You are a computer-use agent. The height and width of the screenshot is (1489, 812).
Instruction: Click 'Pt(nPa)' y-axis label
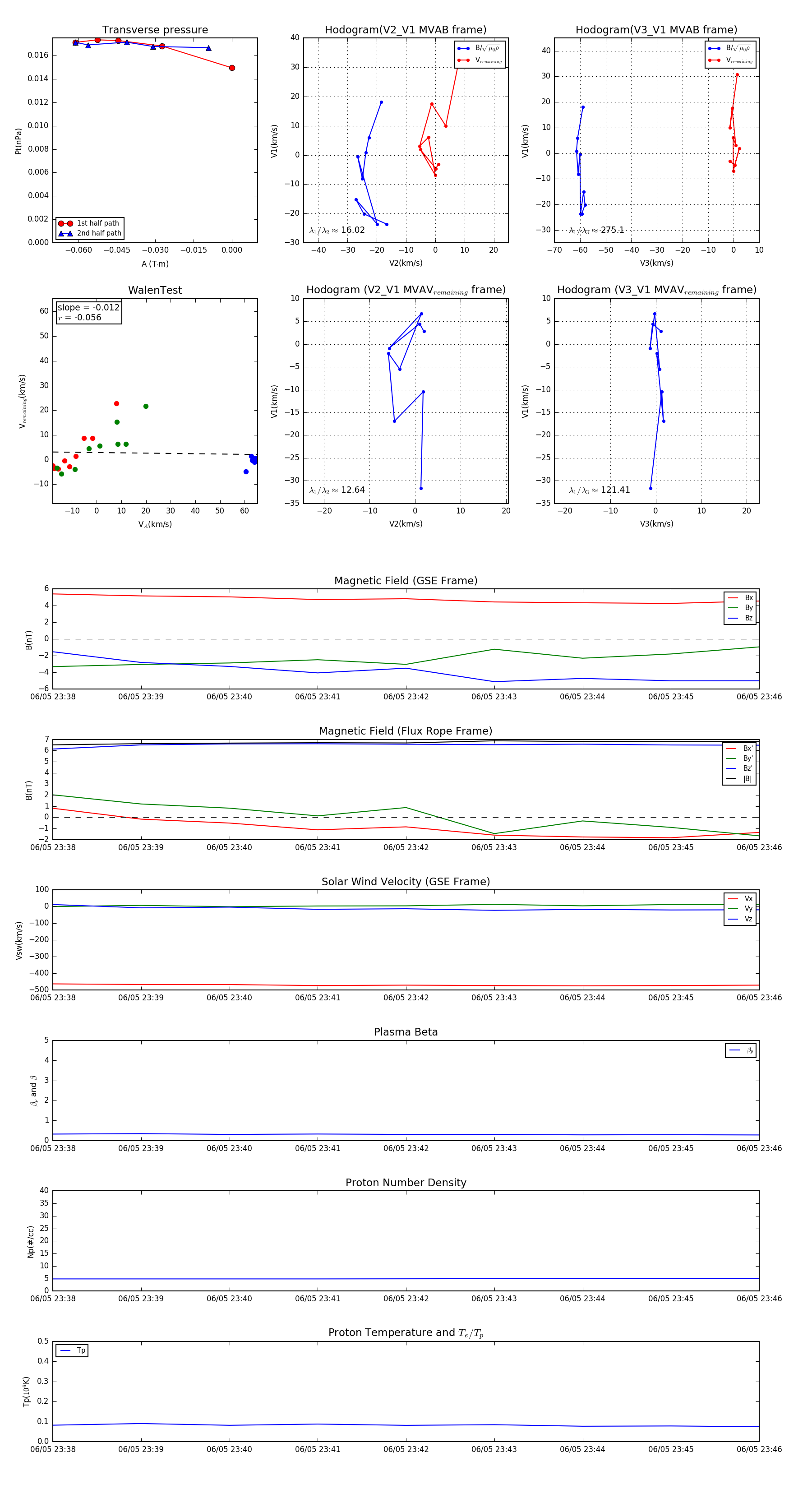(x=18, y=140)
